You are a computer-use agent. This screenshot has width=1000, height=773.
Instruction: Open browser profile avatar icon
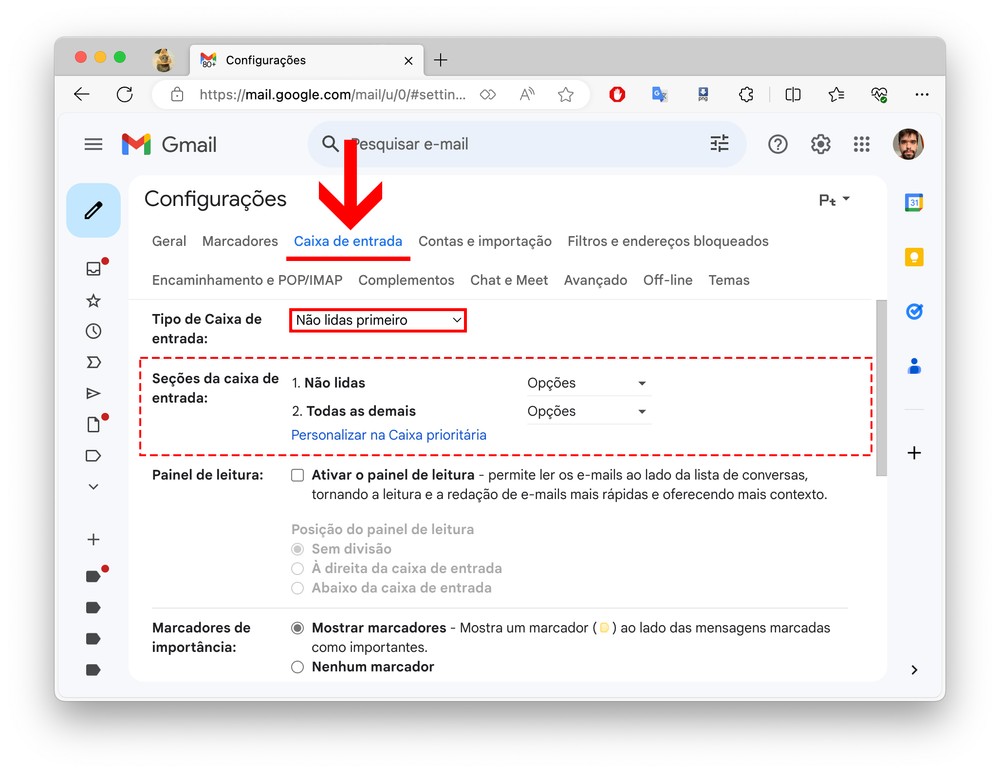click(x=164, y=60)
